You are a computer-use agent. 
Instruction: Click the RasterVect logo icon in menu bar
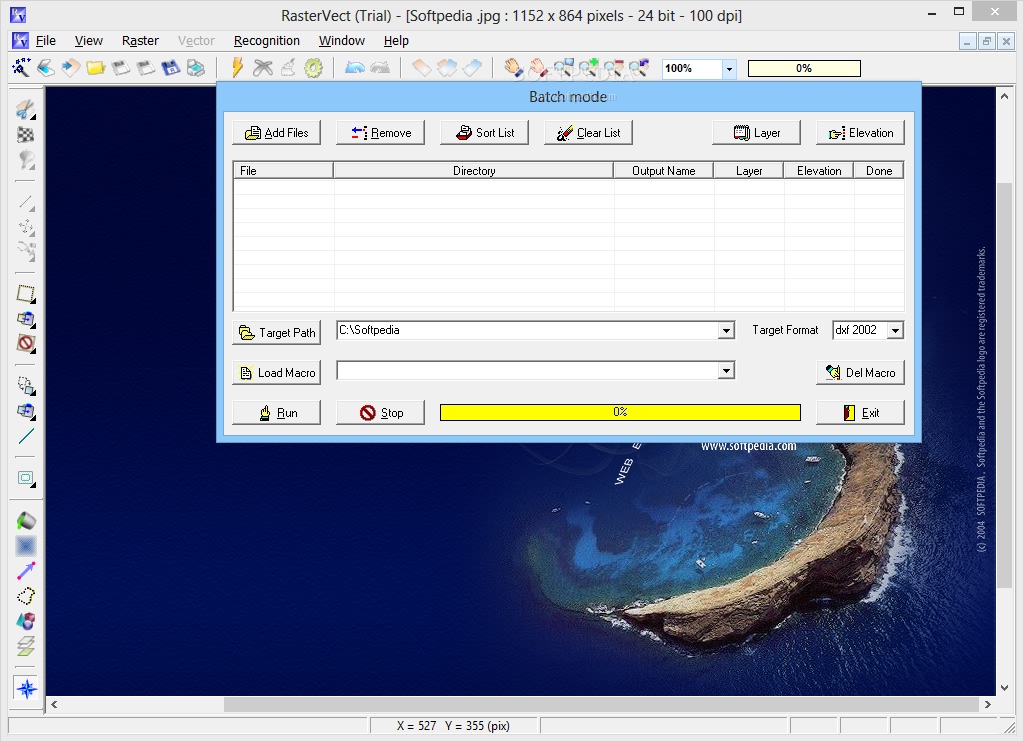coord(20,40)
